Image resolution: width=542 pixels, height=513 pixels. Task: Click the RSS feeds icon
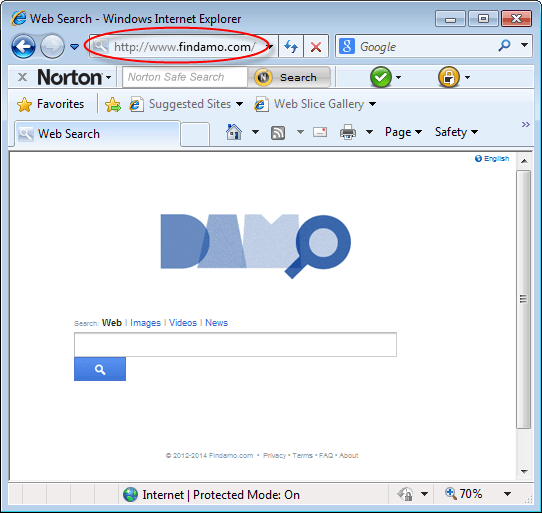[278, 133]
